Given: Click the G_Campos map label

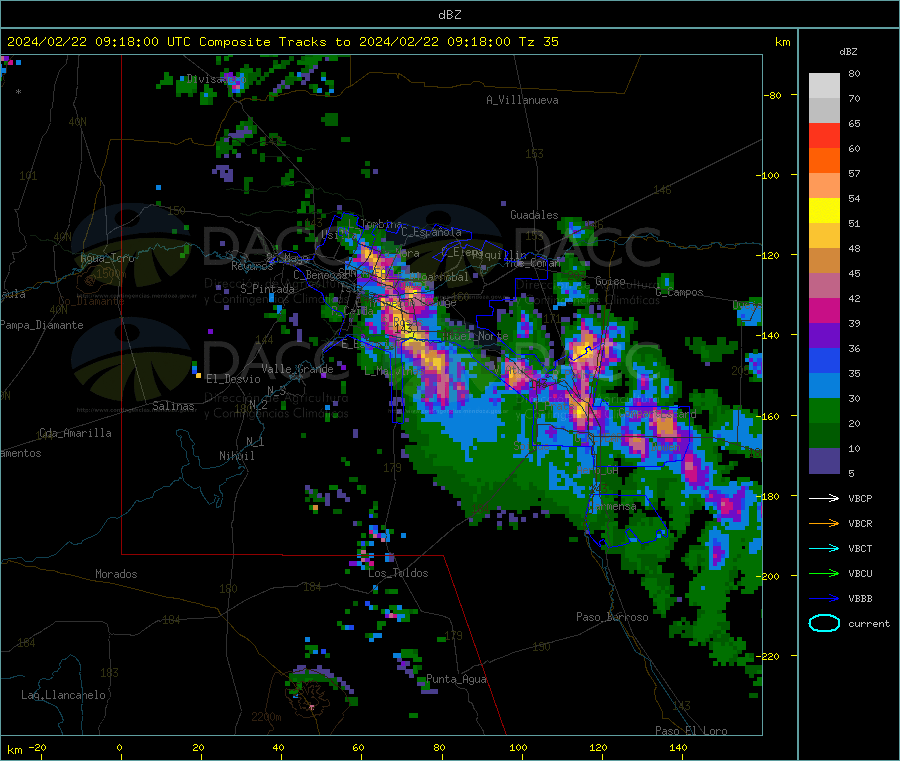Looking at the screenshot, I should coord(679,292).
